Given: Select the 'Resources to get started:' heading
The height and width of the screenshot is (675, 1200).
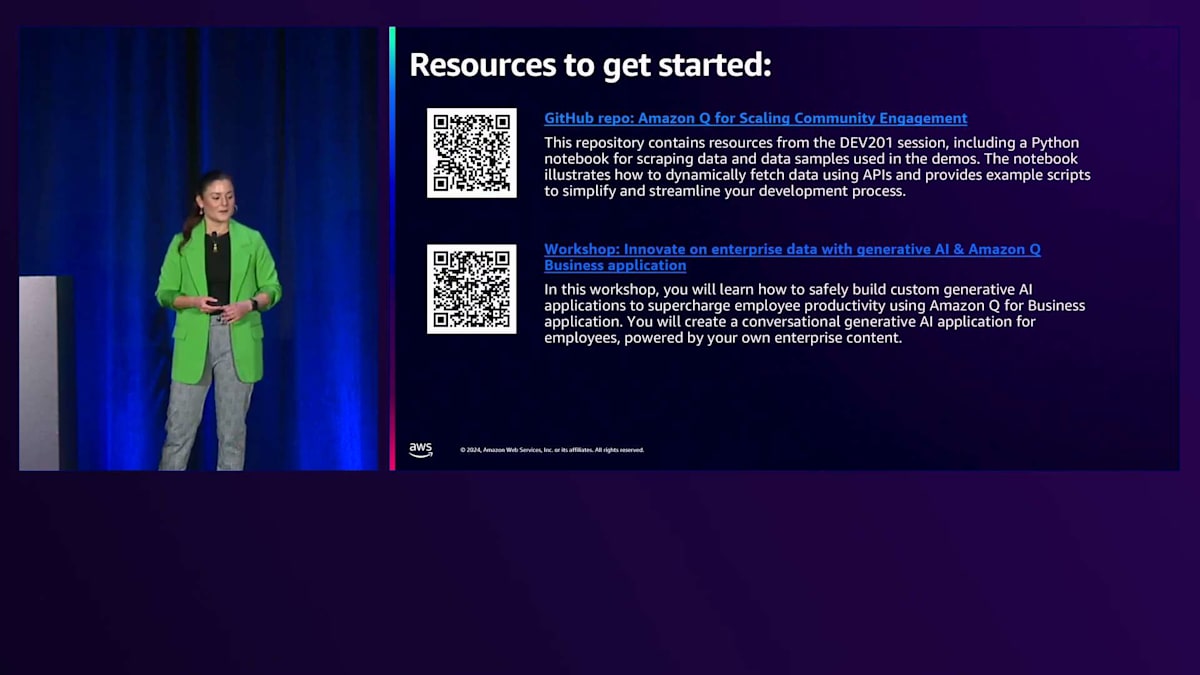Looking at the screenshot, I should [590, 65].
